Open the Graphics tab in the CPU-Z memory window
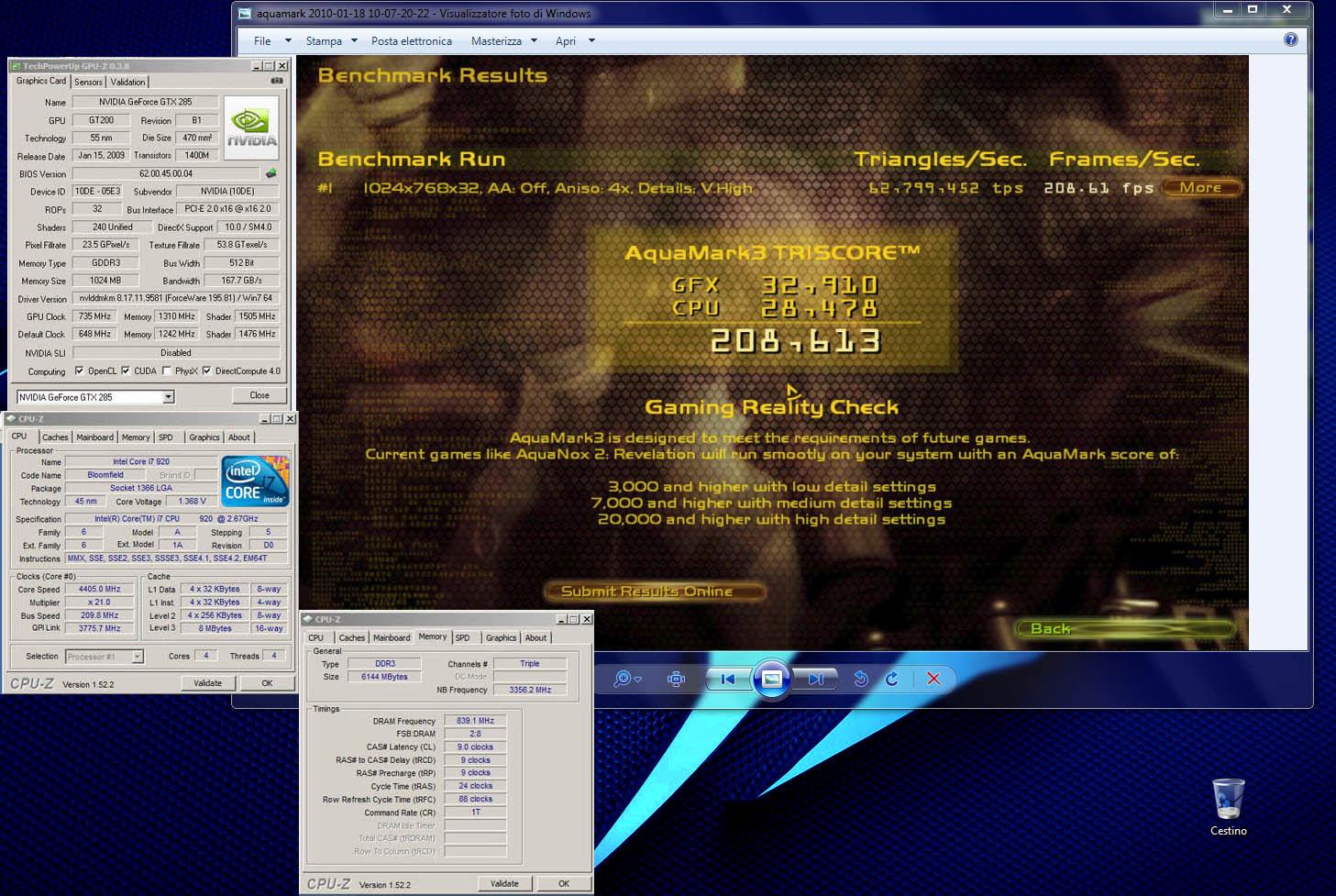The width and height of the screenshot is (1336, 896). pyautogui.click(x=501, y=637)
